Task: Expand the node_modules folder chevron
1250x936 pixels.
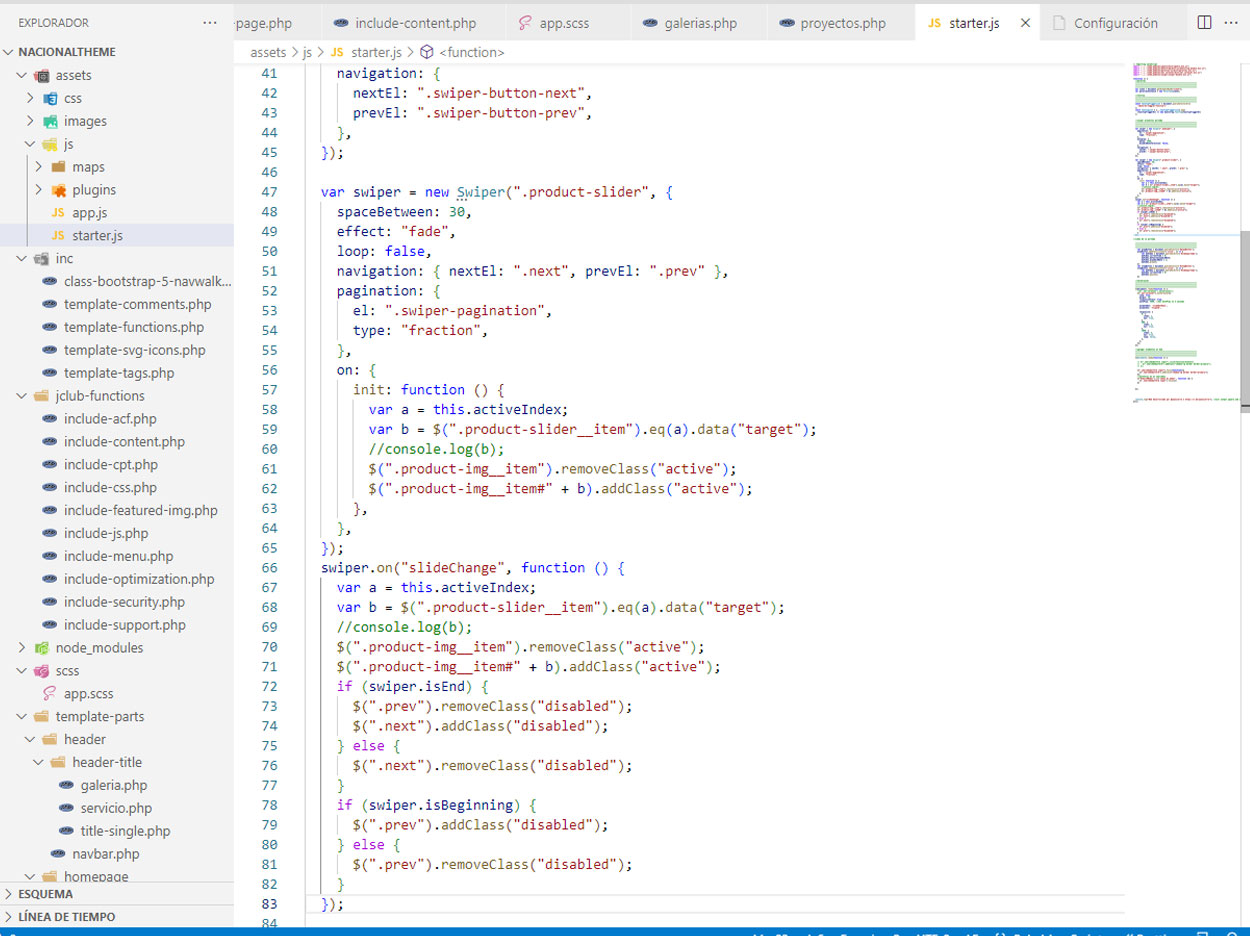Action: pos(23,648)
